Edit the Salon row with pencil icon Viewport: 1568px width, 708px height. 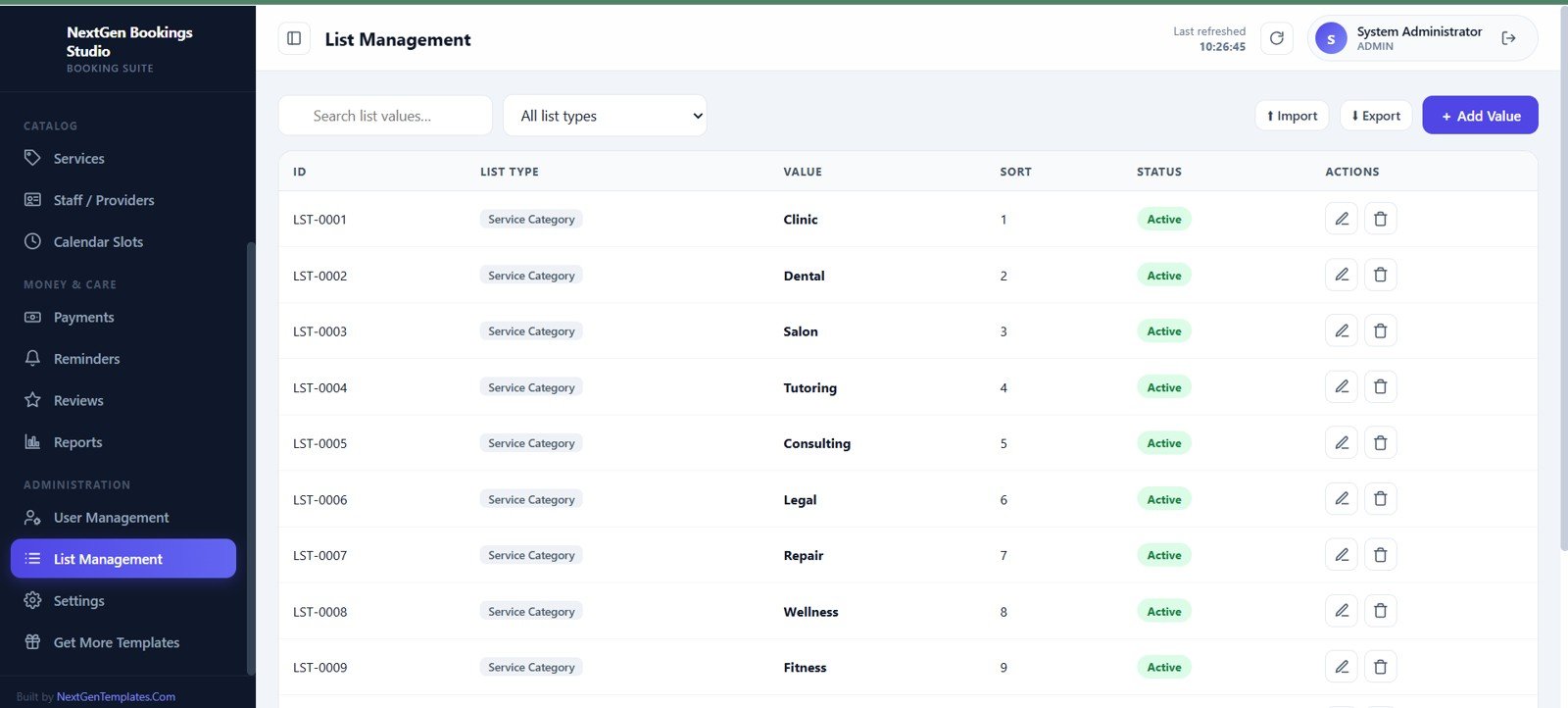1342,330
